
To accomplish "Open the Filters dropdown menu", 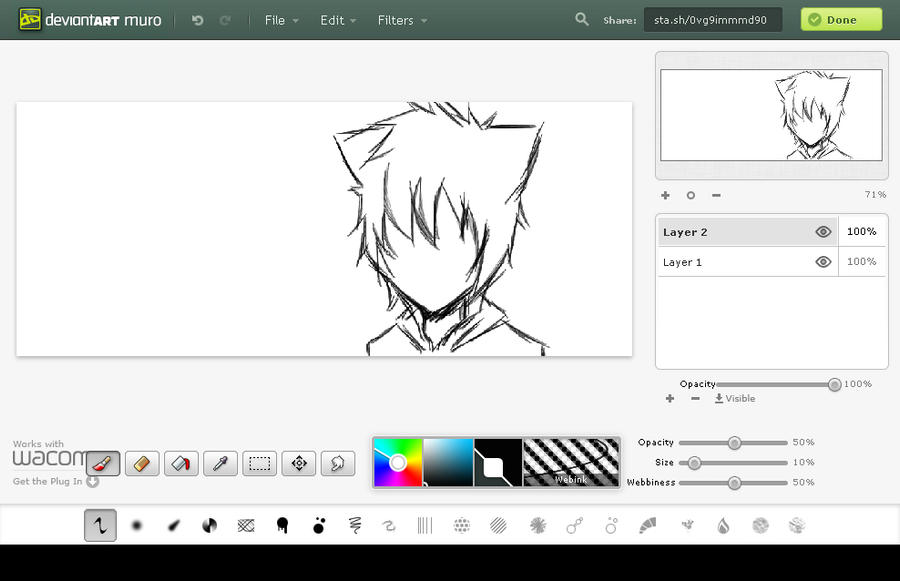I will (x=402, y=20).
